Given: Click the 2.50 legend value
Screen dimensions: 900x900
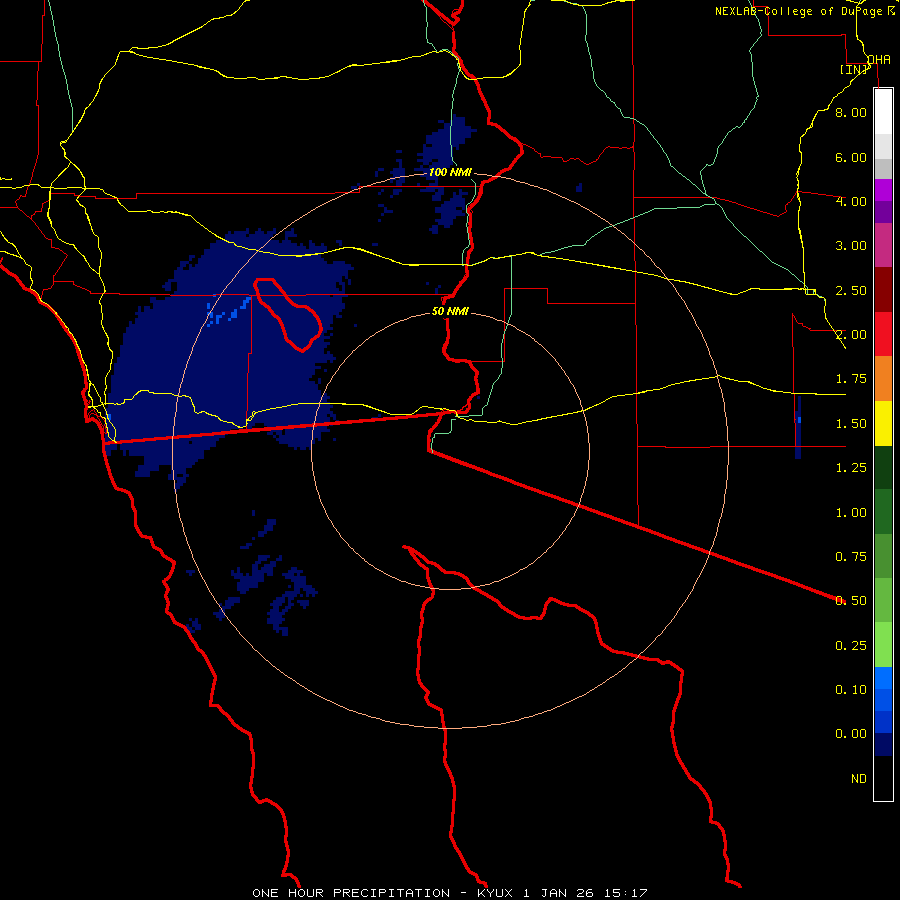Looking at the screenshot, I should 851,290.
